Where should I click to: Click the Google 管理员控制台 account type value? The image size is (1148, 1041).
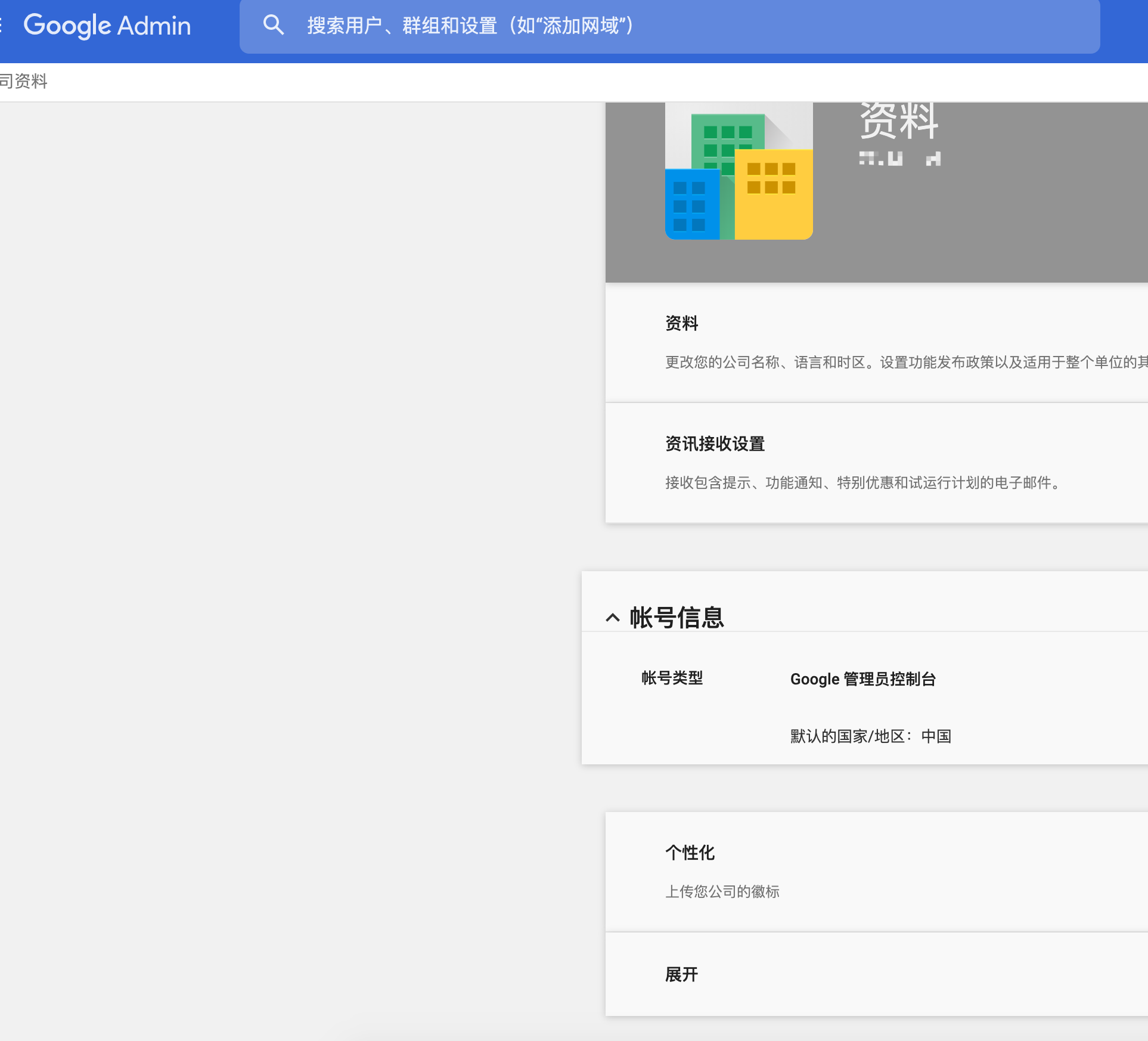point(862,679)
